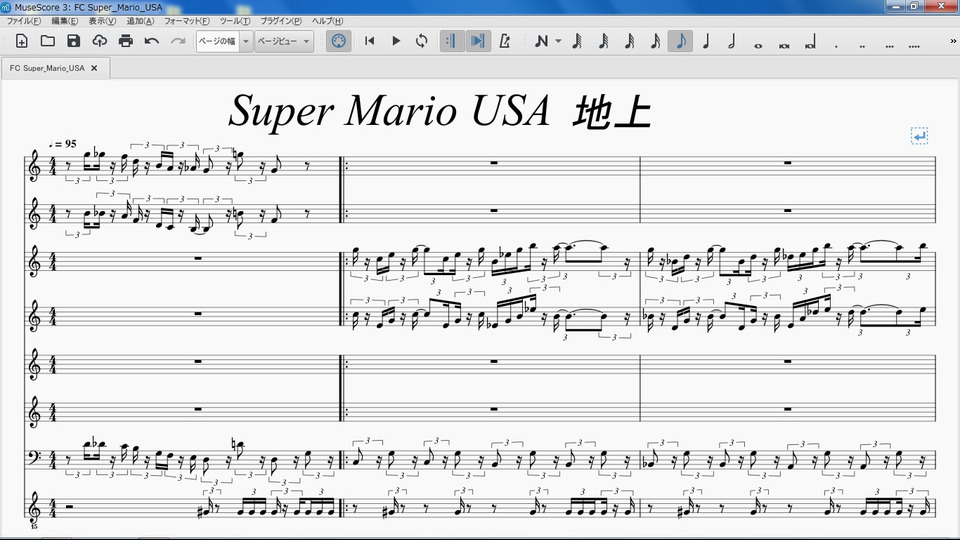Select quarter note duration
The width and height of the screenshot is (960, 540).
706,41
